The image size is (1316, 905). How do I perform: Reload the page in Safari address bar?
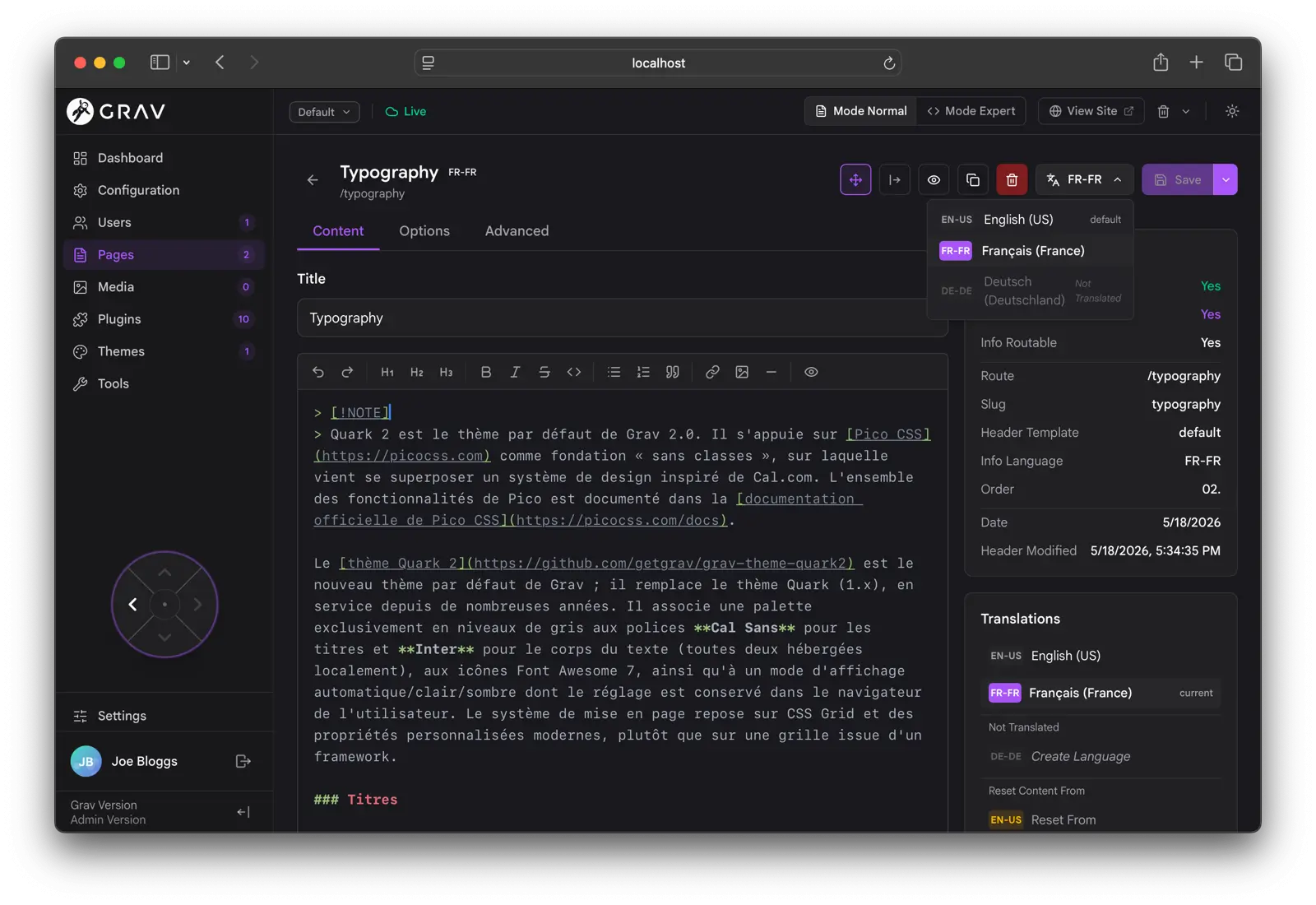[x=889, y=63]
